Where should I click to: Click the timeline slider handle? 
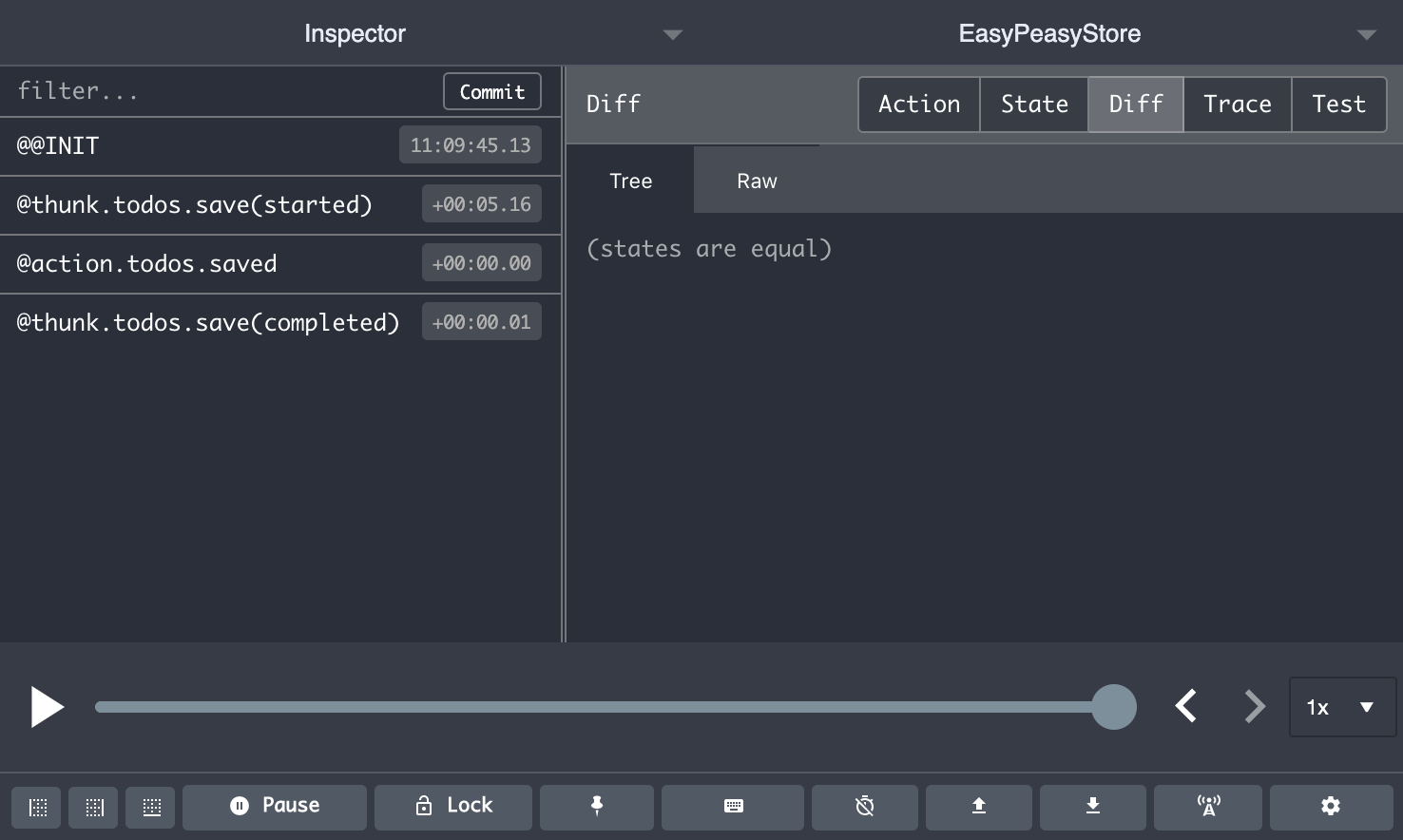tap(1114, 707)
